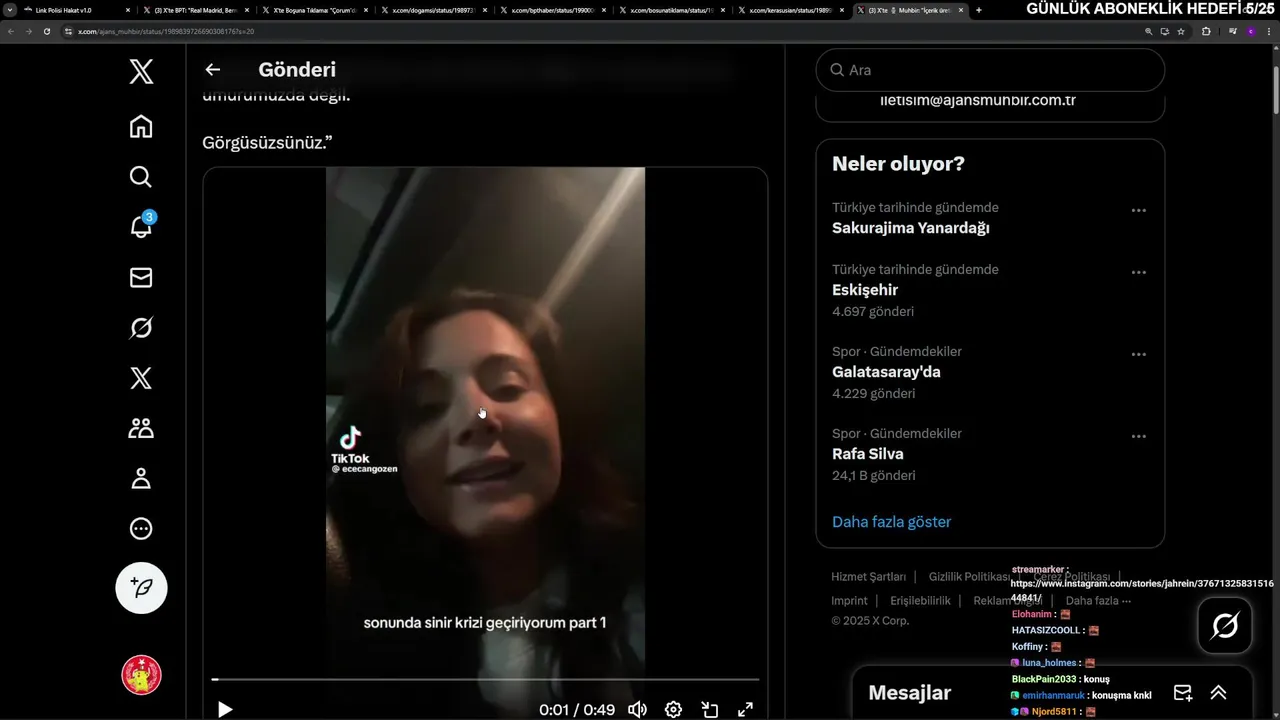Open the X logo home link

coord(141,72)
